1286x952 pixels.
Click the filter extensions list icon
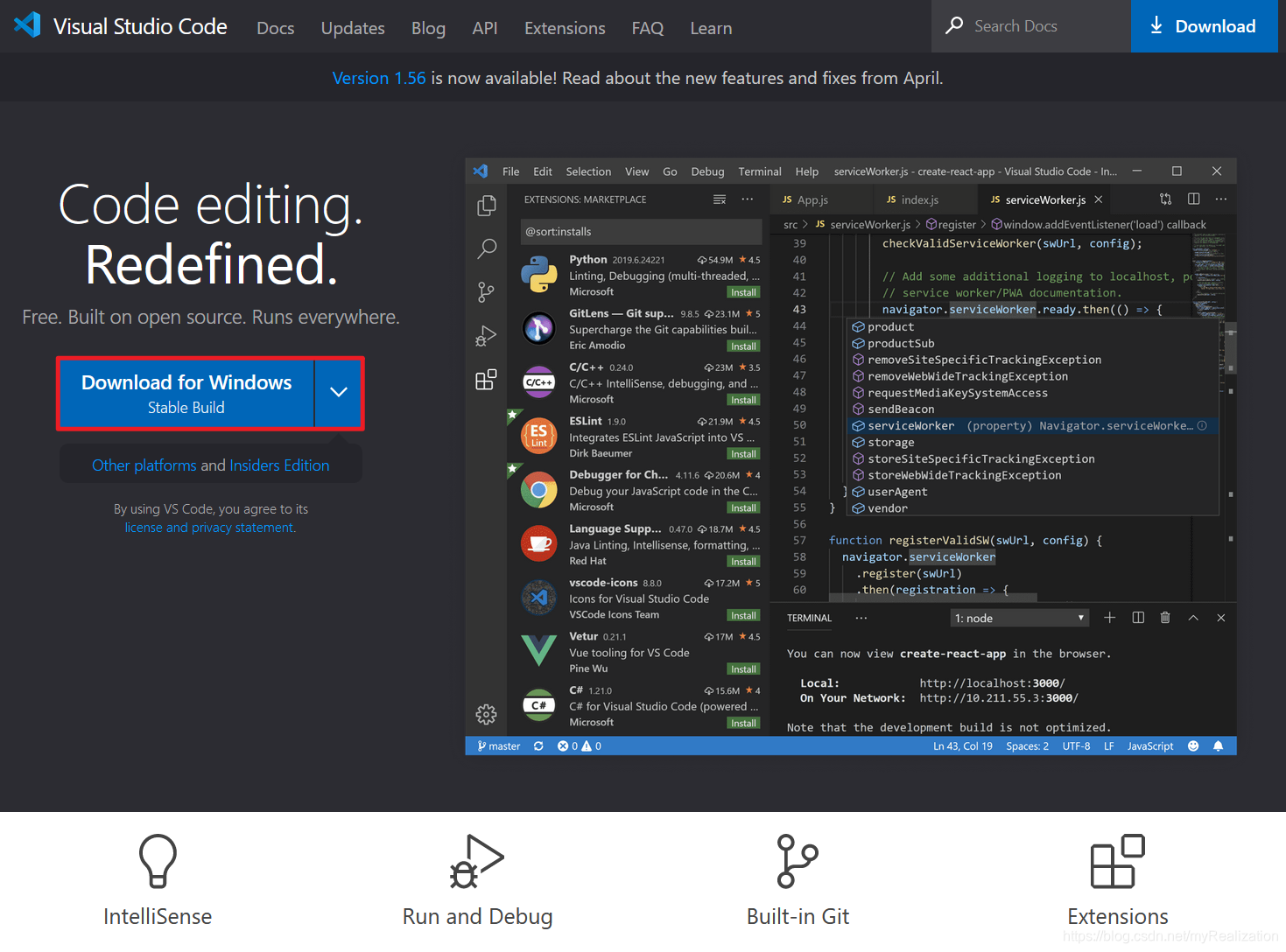720,199
